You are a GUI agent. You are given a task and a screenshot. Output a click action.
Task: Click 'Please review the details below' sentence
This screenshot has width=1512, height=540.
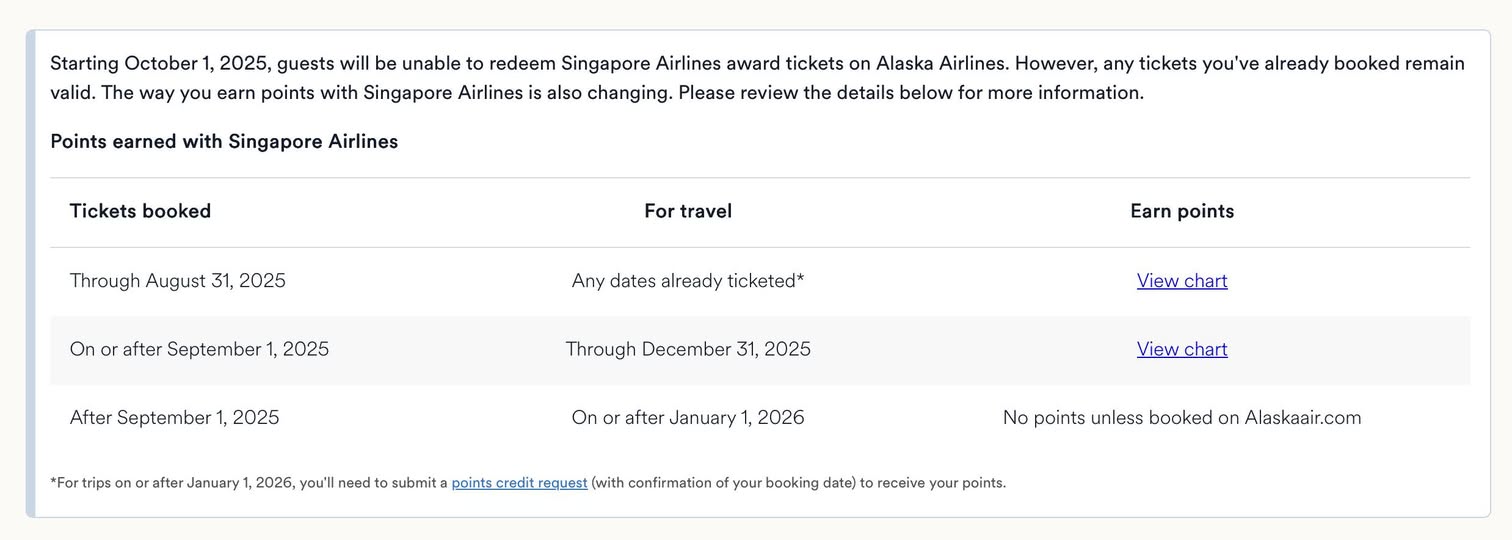coord(910,93)
